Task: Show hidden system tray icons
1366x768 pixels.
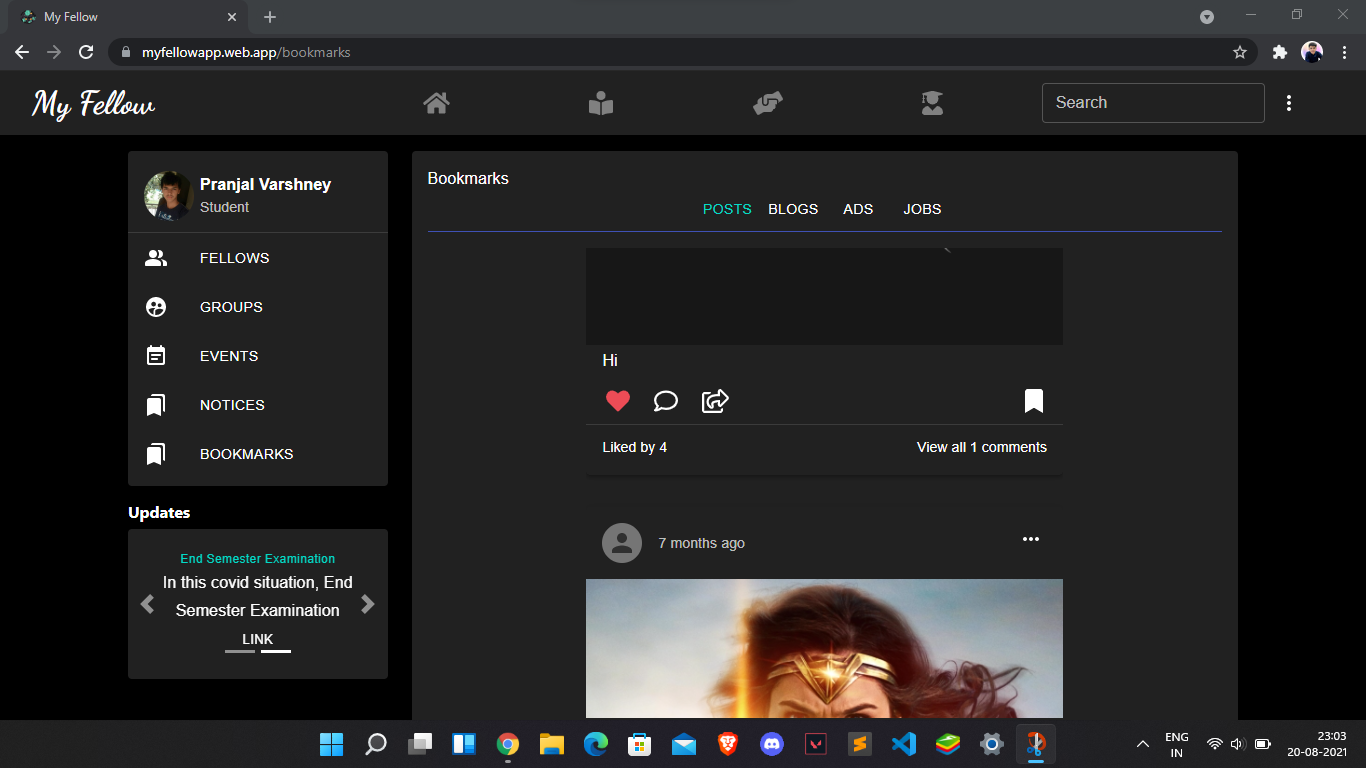Action: [1143, 744]
